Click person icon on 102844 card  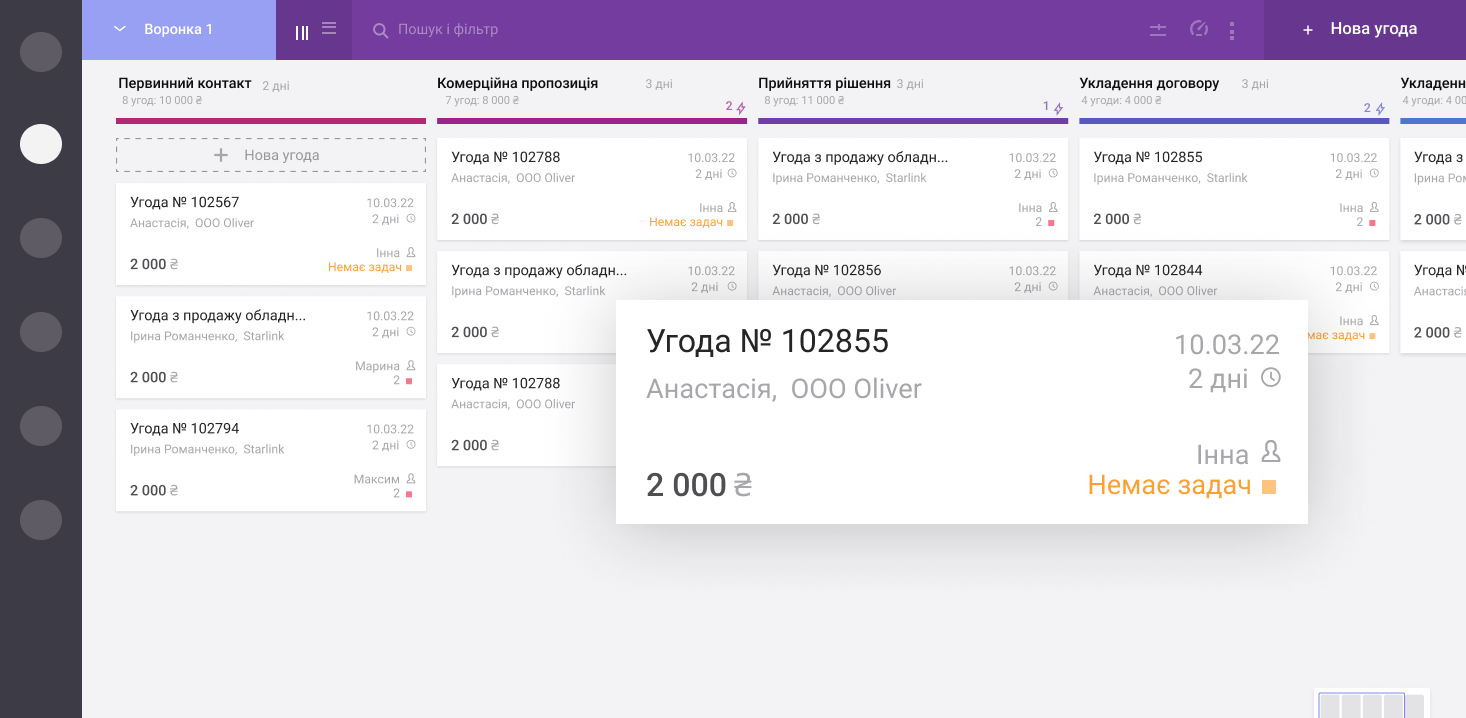(x=1374, y=321)
